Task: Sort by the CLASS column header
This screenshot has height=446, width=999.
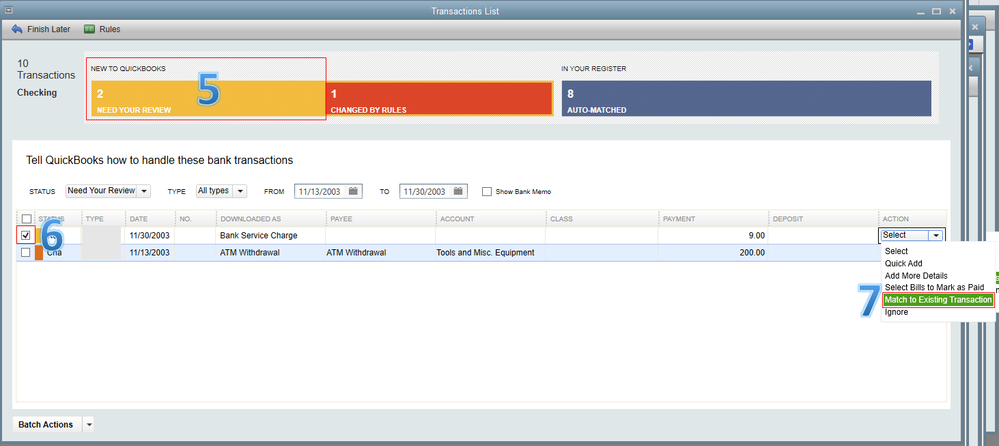Action: click(x=601, y=219)
